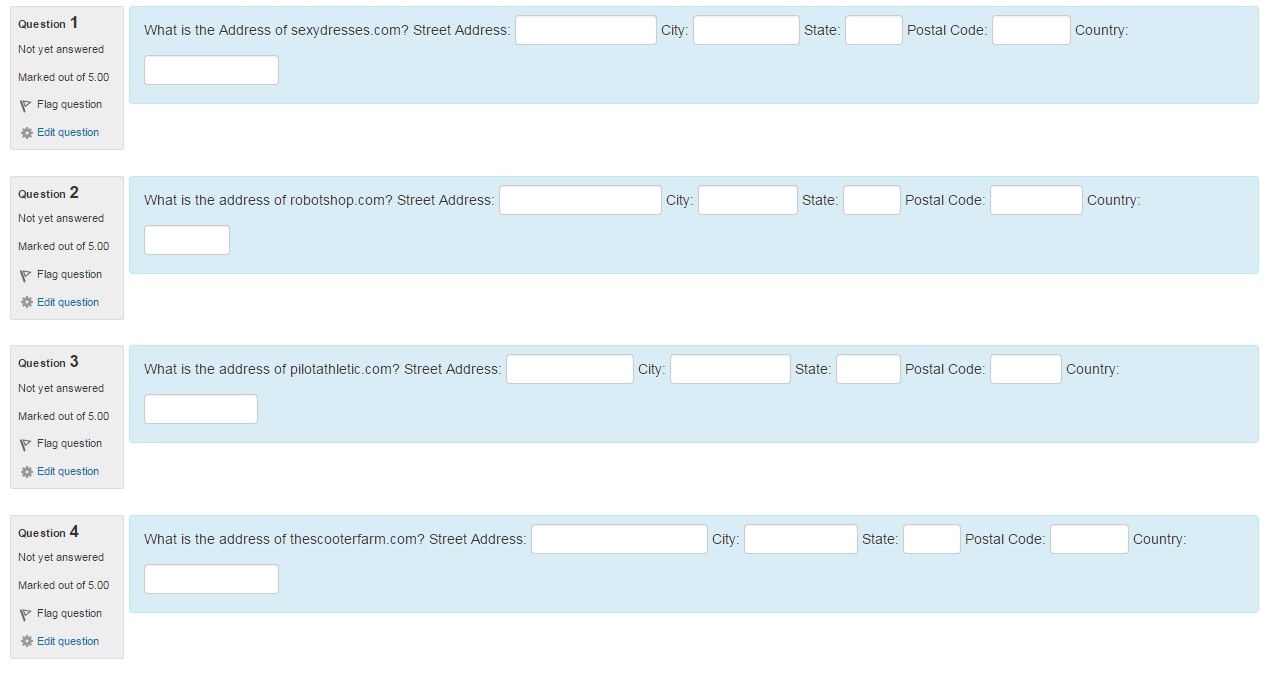The width and height of the screenshot is (1270, 674).
Task: Focus Postal Code field for thescooterfarm.com
Action: click(x=1089, y=539)
